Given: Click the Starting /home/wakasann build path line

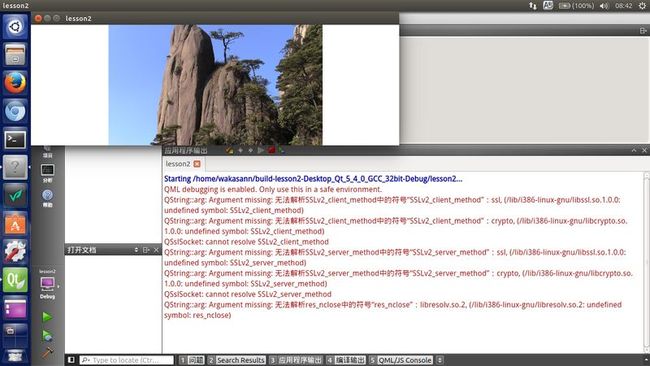Looking at the screenshot, I should [313, 179].
